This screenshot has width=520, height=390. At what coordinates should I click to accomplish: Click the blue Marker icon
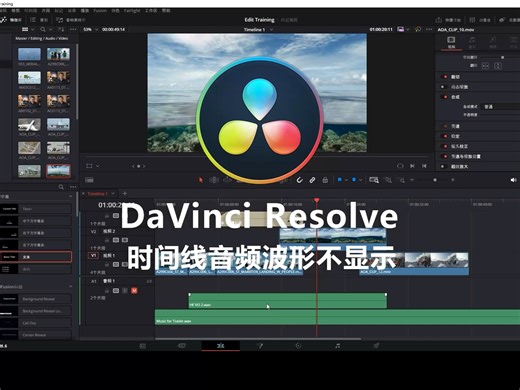pos(354,180)
